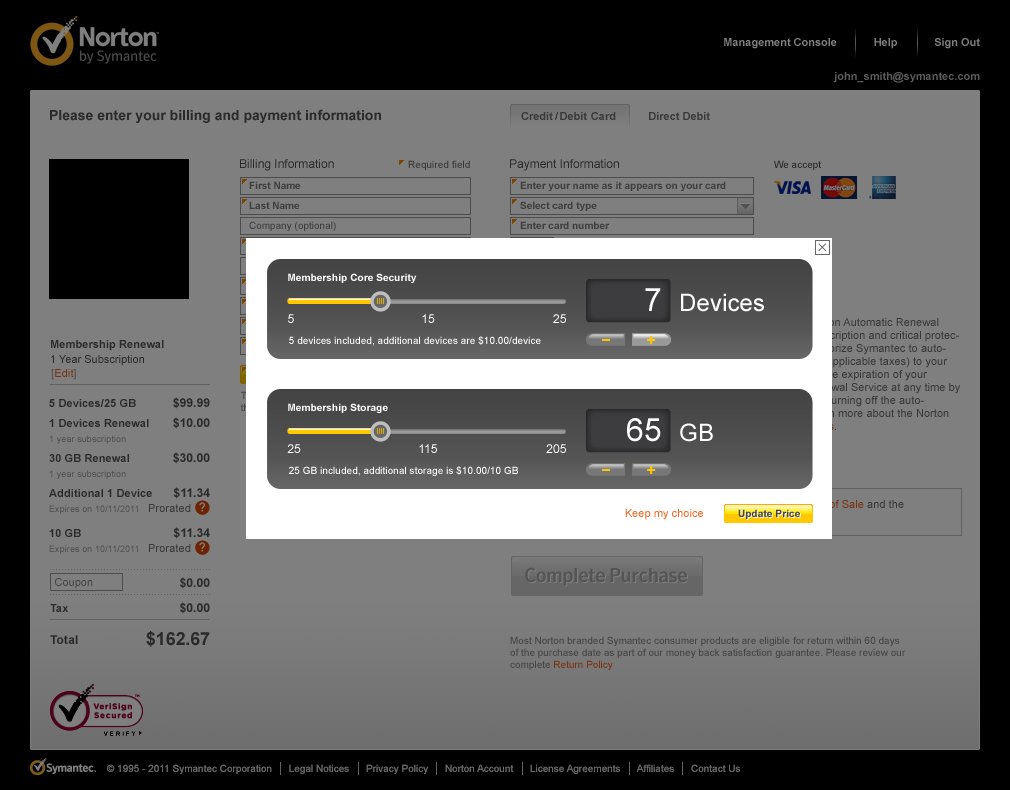Increase device count with plus button
This screenshot has width=1010, height=790.
point(651,340)
